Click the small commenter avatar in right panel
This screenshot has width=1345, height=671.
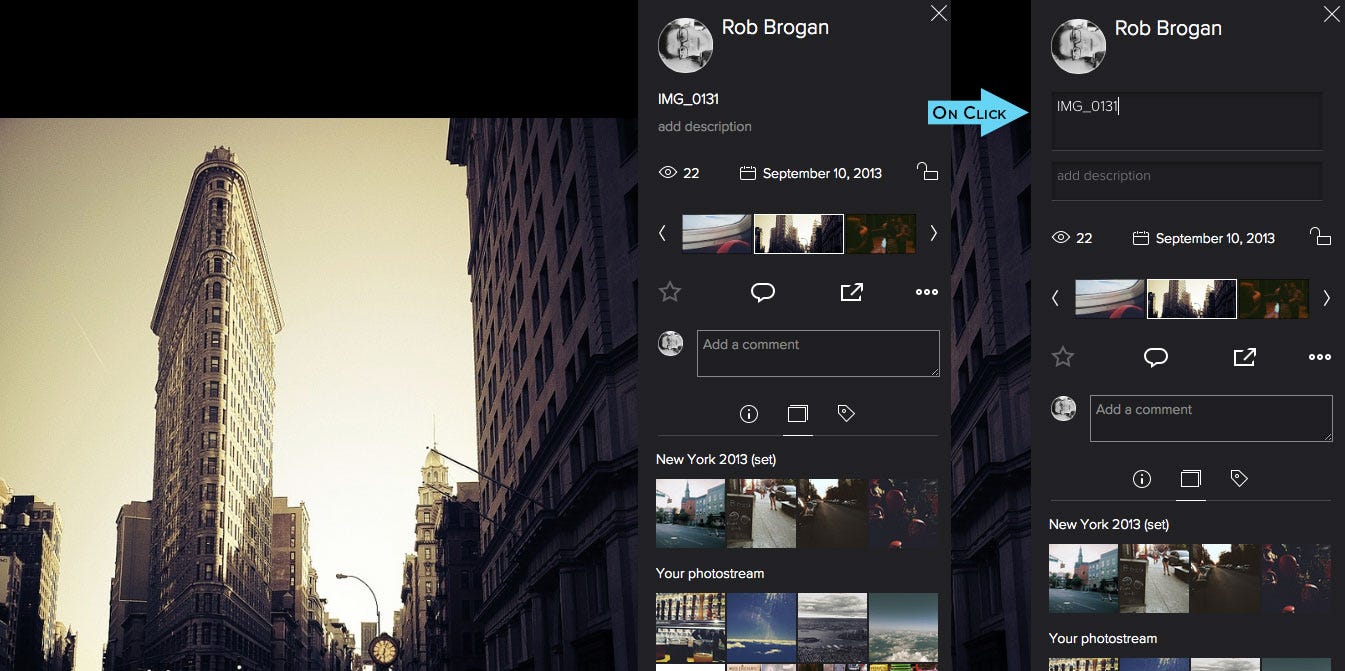coord(1063,408)
